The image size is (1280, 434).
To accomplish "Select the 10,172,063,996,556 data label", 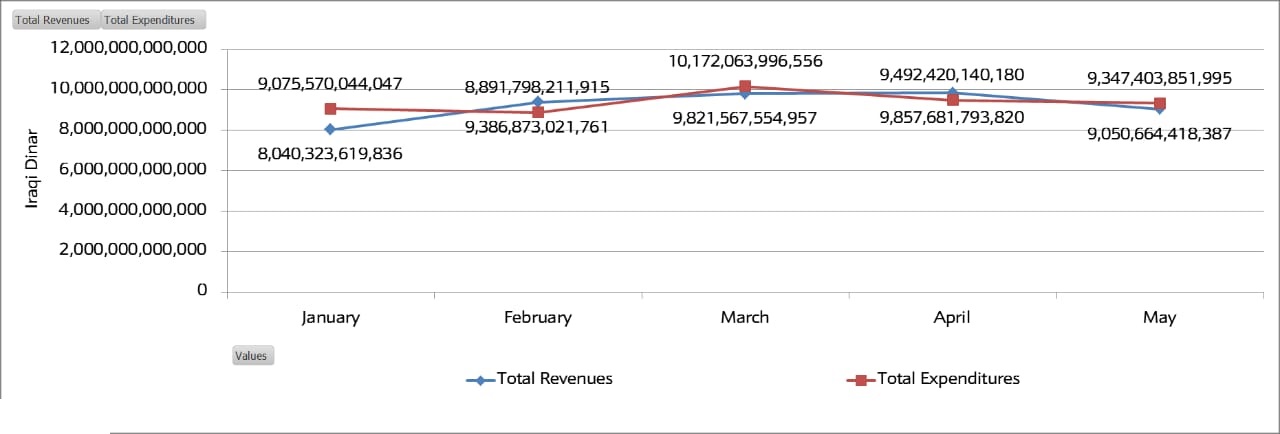I will point(745,62).
